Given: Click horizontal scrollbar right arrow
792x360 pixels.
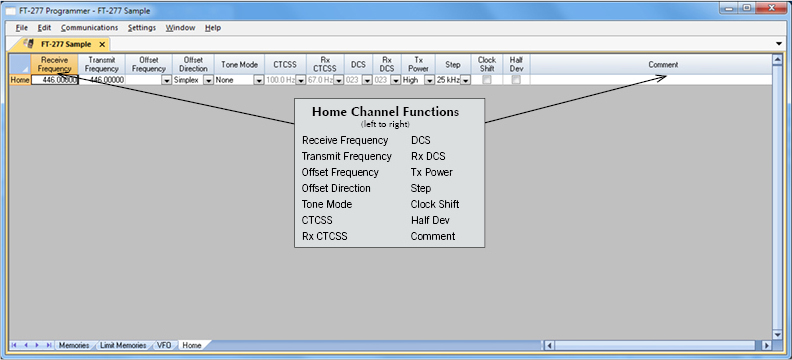Looking at the screenshot, I should point(767,345).
